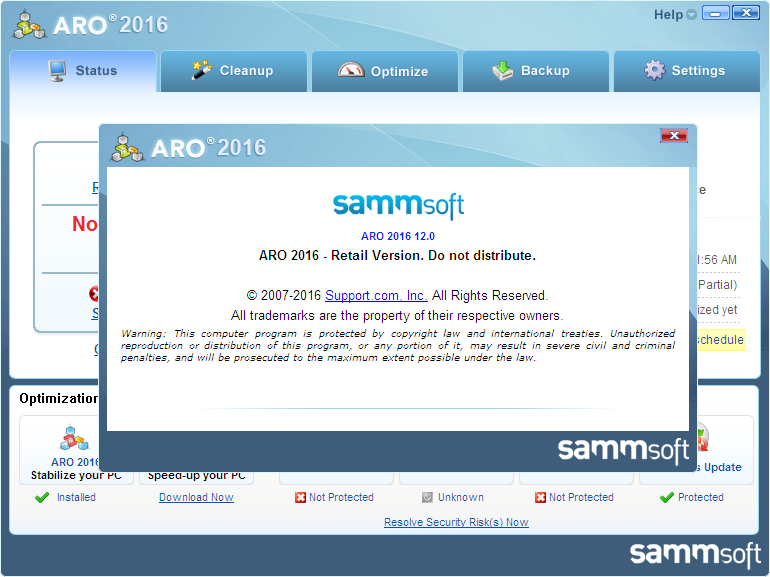Screen dimensions: 770x577
Task: Click the grey Unknown status icon
Action: 427,497
